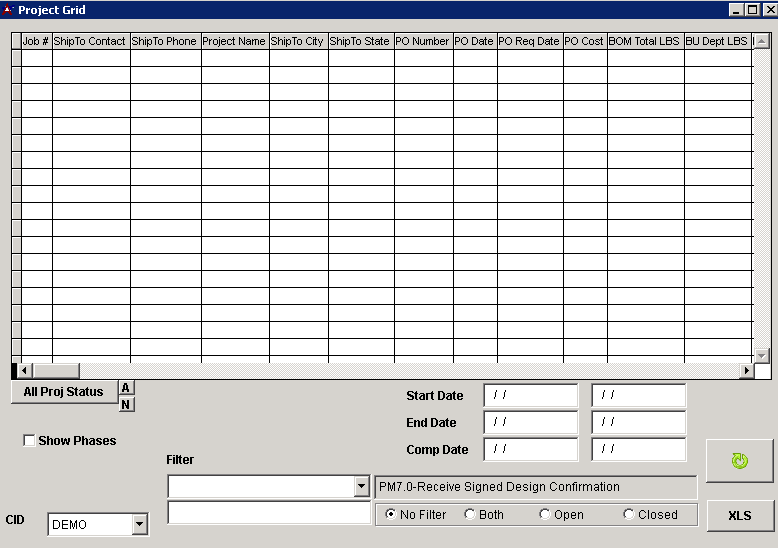Click the application icon in the title bar
The image size is (778, 548).
[8, 9]
